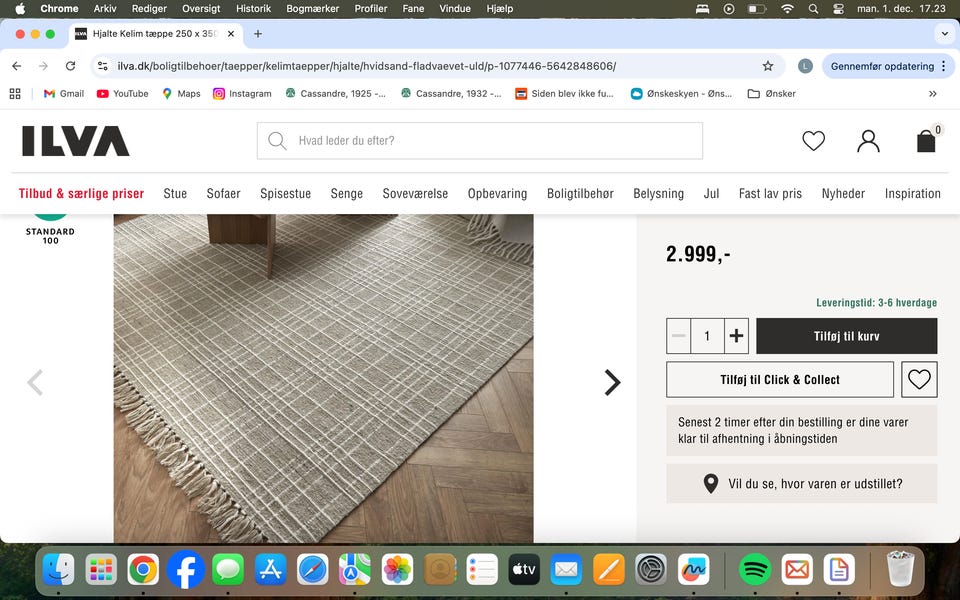Click the browser forward arrow
960x600 pixels.
pyautogui.click(x=43, y=66)
